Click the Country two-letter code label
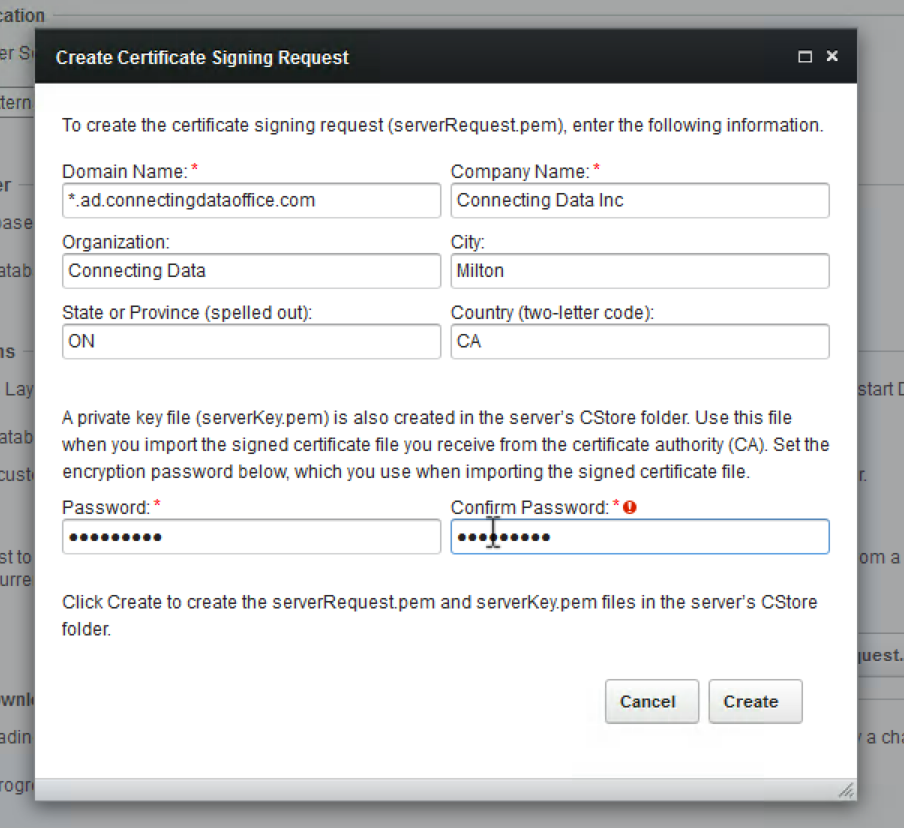The image size is (904, 828). pyautogui.click(x=552, y=313)
